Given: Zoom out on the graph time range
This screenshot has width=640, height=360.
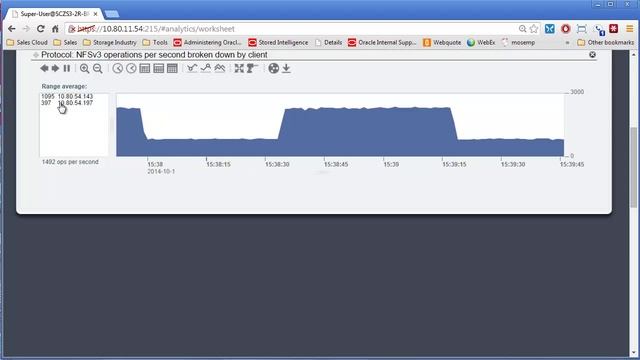Looking at the screenshot, I should [x=98, y=69].
